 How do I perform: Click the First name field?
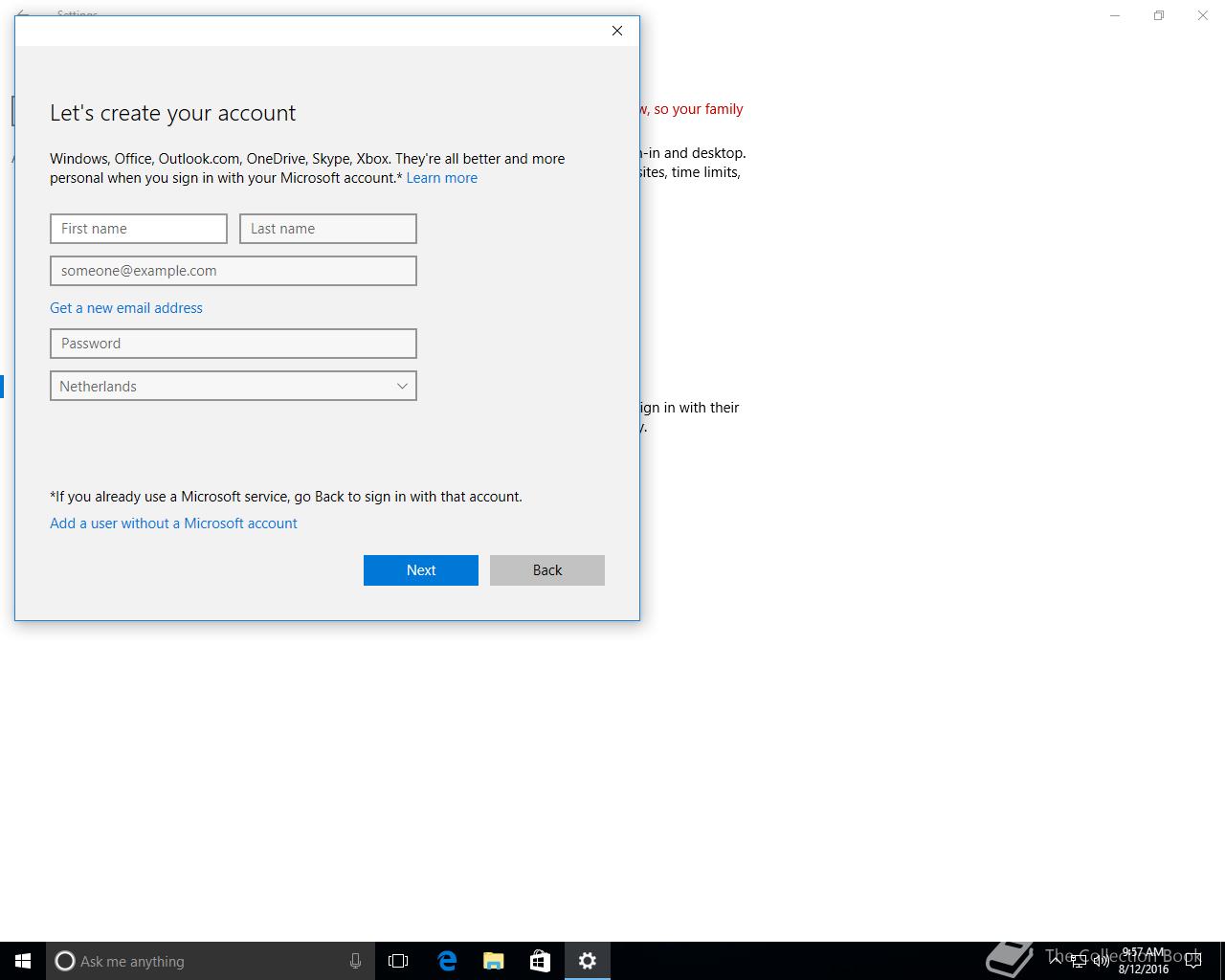[139, 229]
